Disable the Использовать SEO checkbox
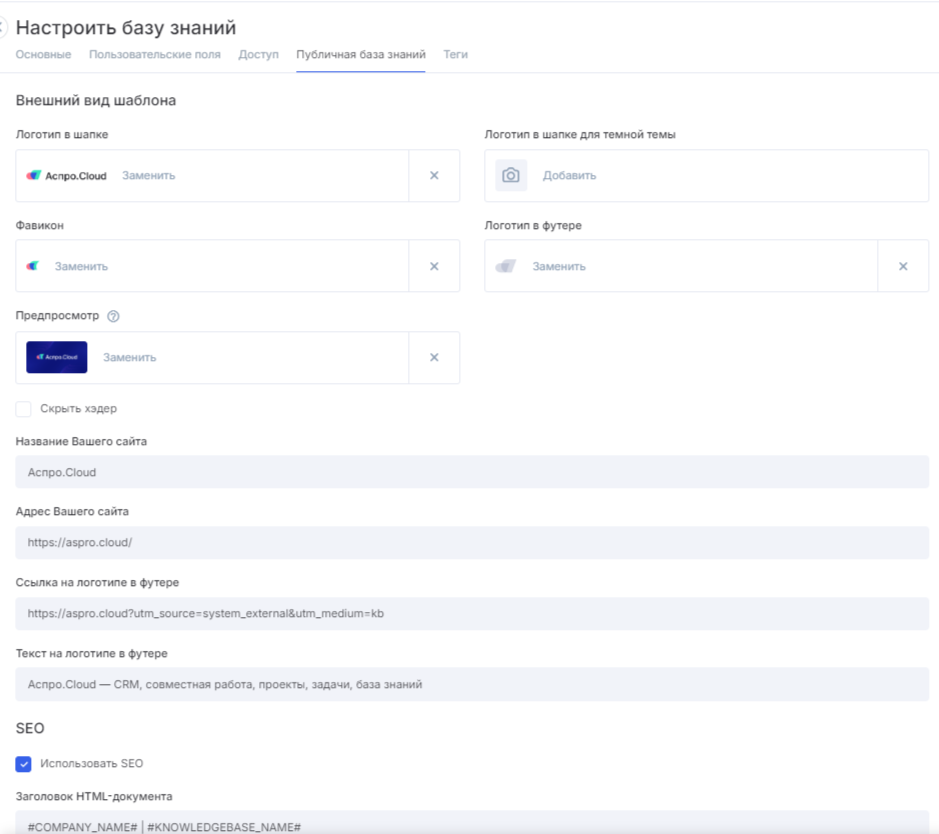Image resolution: width=939 pixels, height=834 pixels. tap(24, 764)
